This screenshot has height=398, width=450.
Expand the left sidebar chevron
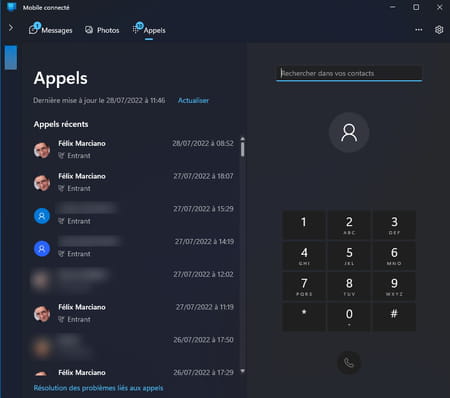[11, 27]
